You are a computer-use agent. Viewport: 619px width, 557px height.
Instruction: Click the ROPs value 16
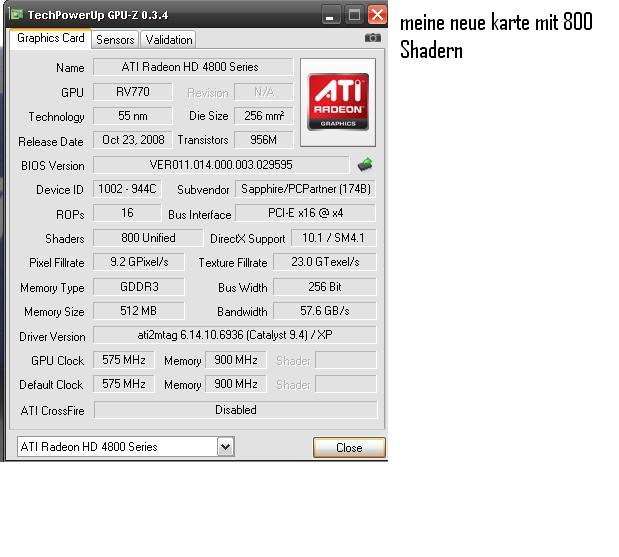[127, 213]
